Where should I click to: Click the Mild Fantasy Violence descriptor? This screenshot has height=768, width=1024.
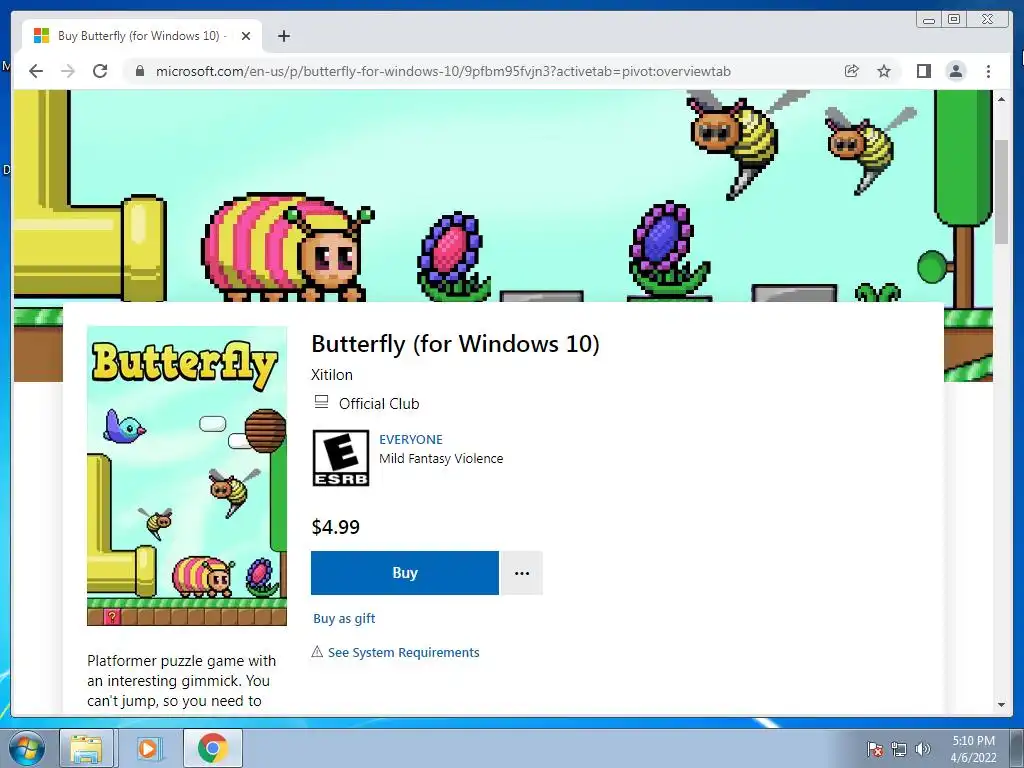[x=441, y=458]
